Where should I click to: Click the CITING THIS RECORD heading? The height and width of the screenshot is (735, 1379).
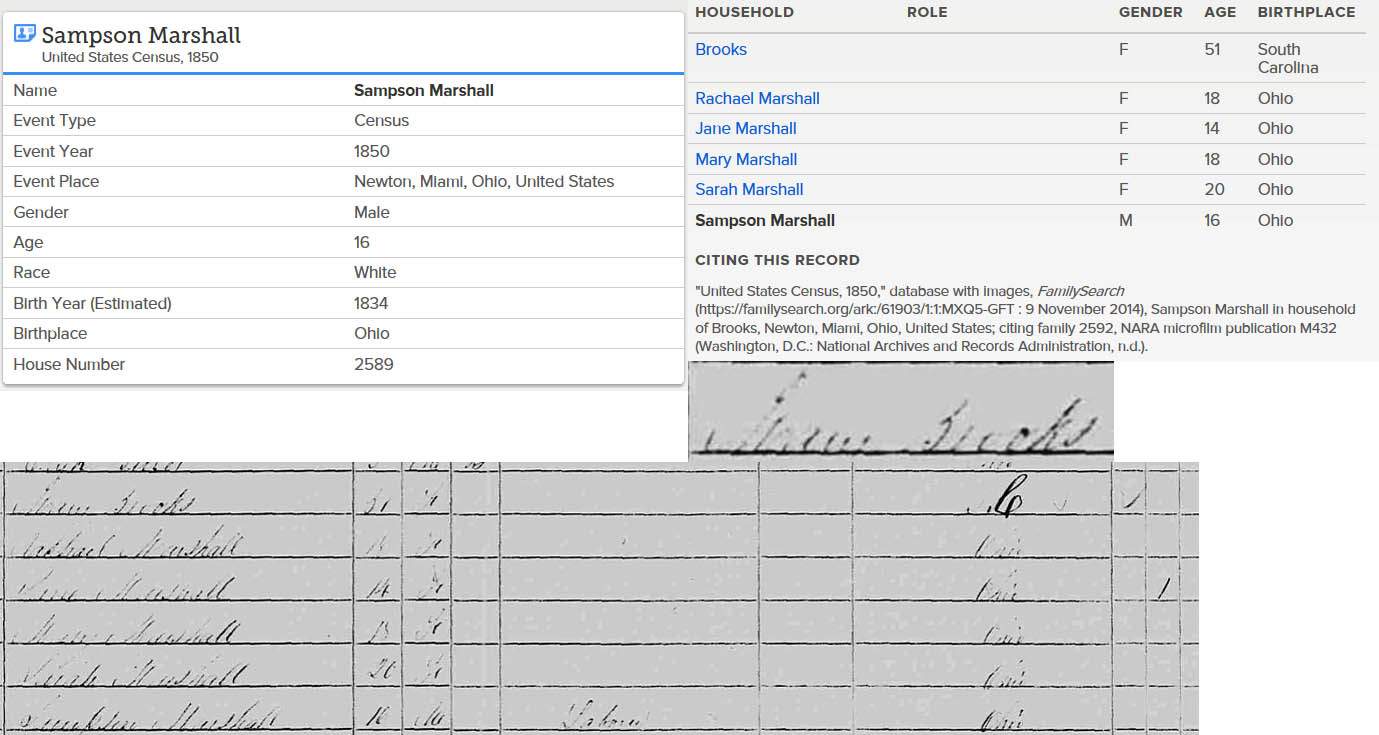point(777,260)
